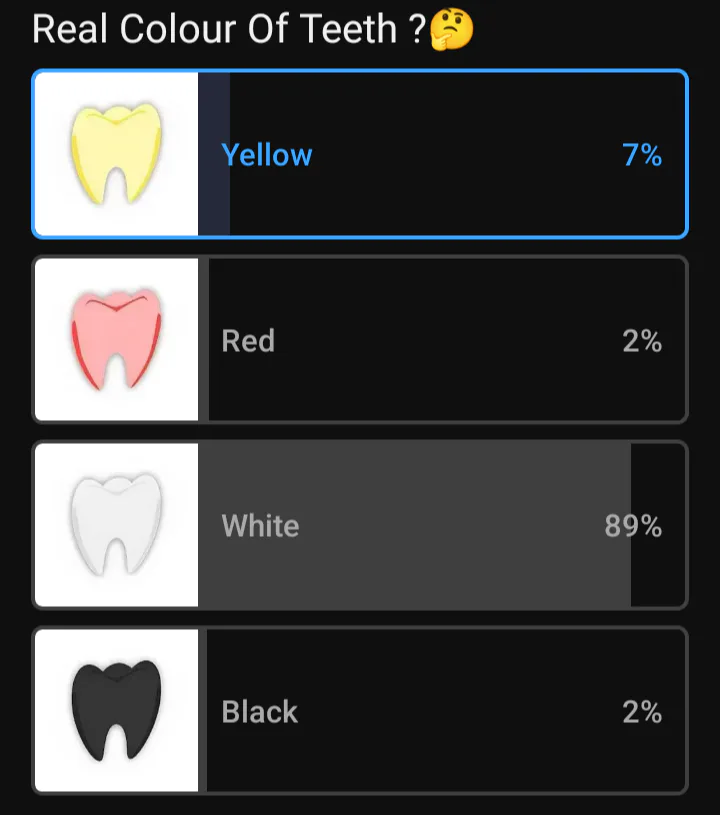Click the Yellow option's dark blue progress bar
The width and height of the screenshot is (720, 815).
(x=214, y=154)
